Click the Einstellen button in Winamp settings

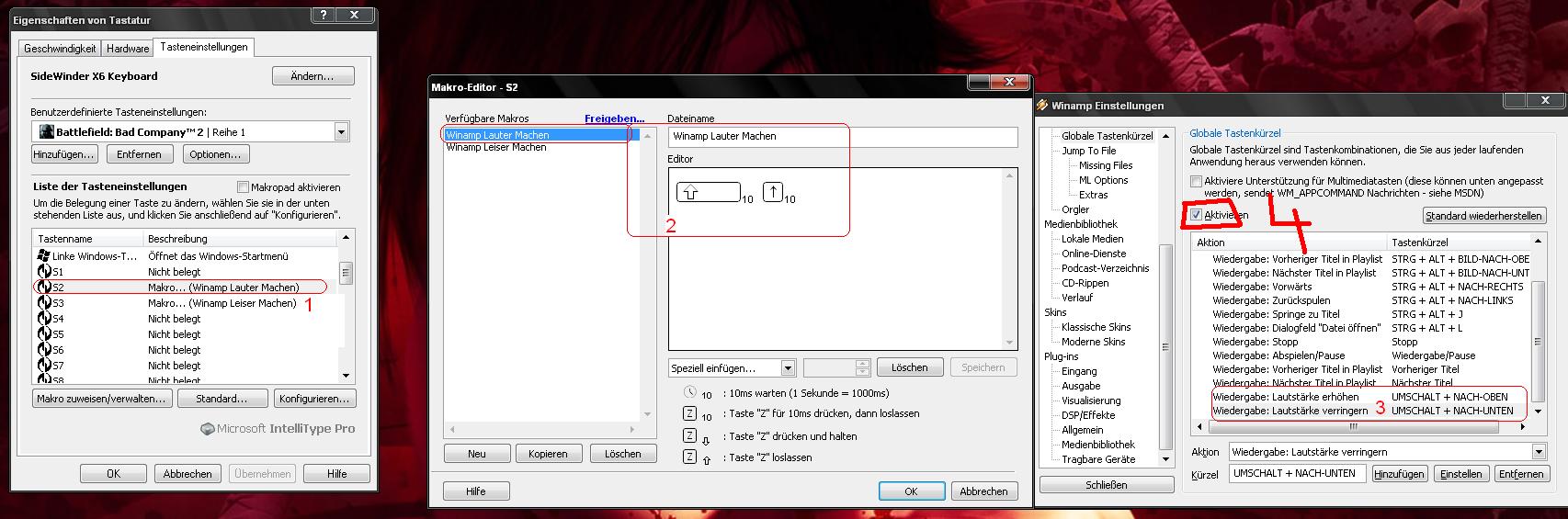(x=1460, y=474)
